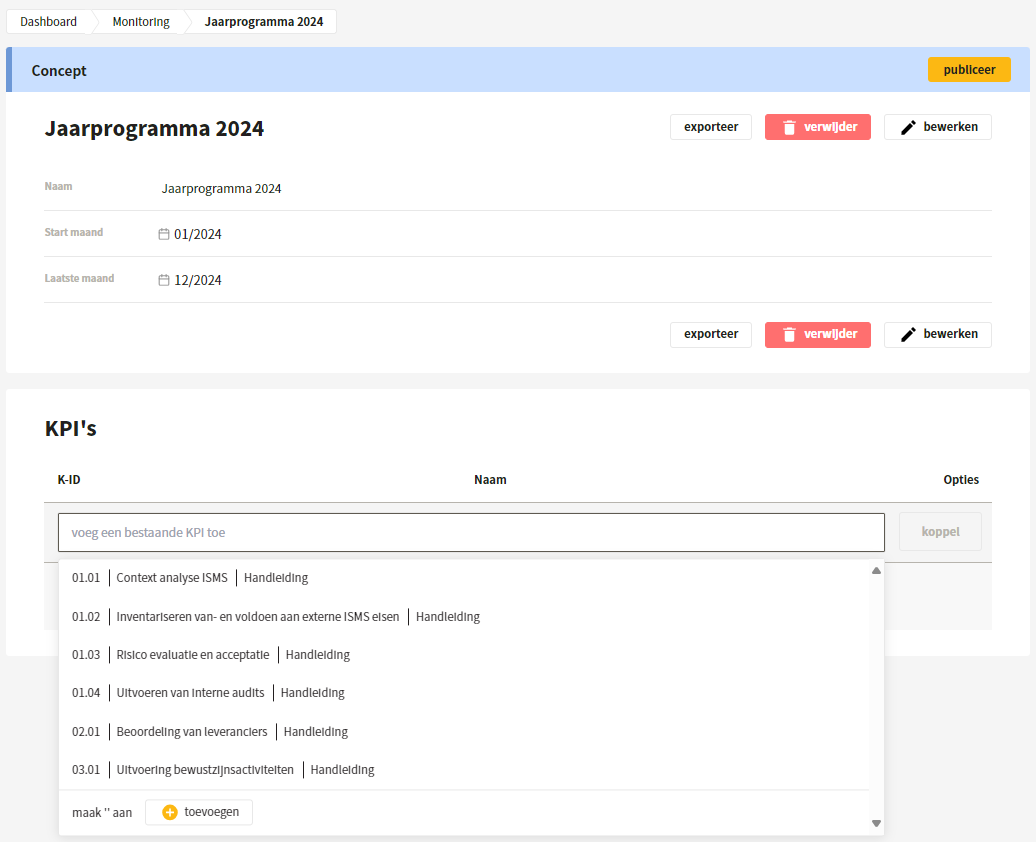Viewport: 1036px width, 842px height.
Task: Click the calendar icon next to 01/2024
Action: point(164,234)
